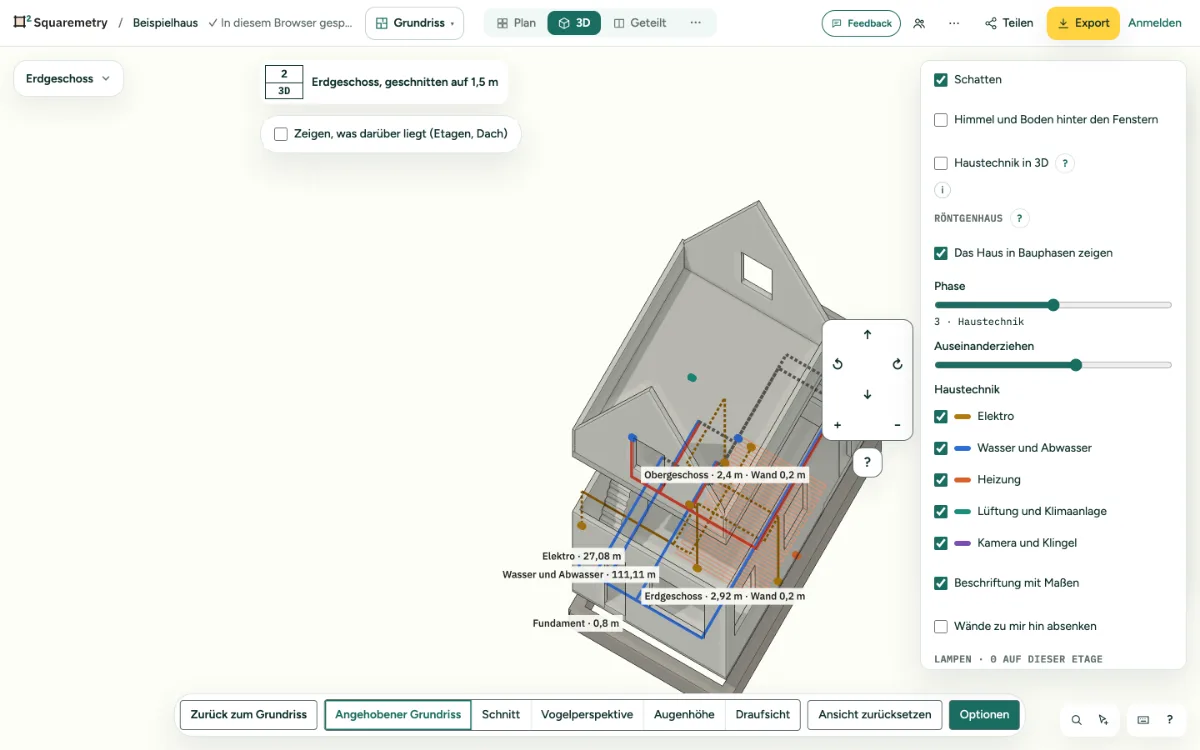Select Angehobener Grundriss view

398,715
